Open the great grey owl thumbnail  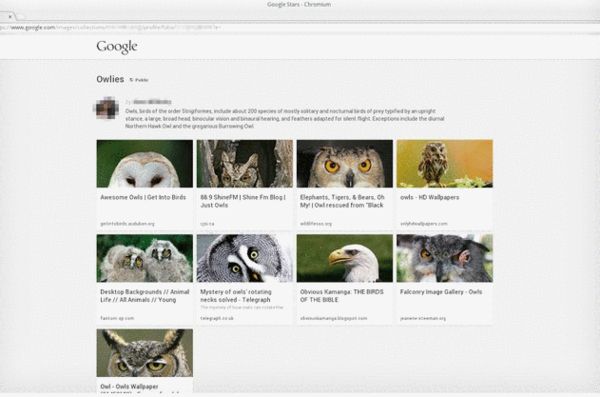click(245, 258)
